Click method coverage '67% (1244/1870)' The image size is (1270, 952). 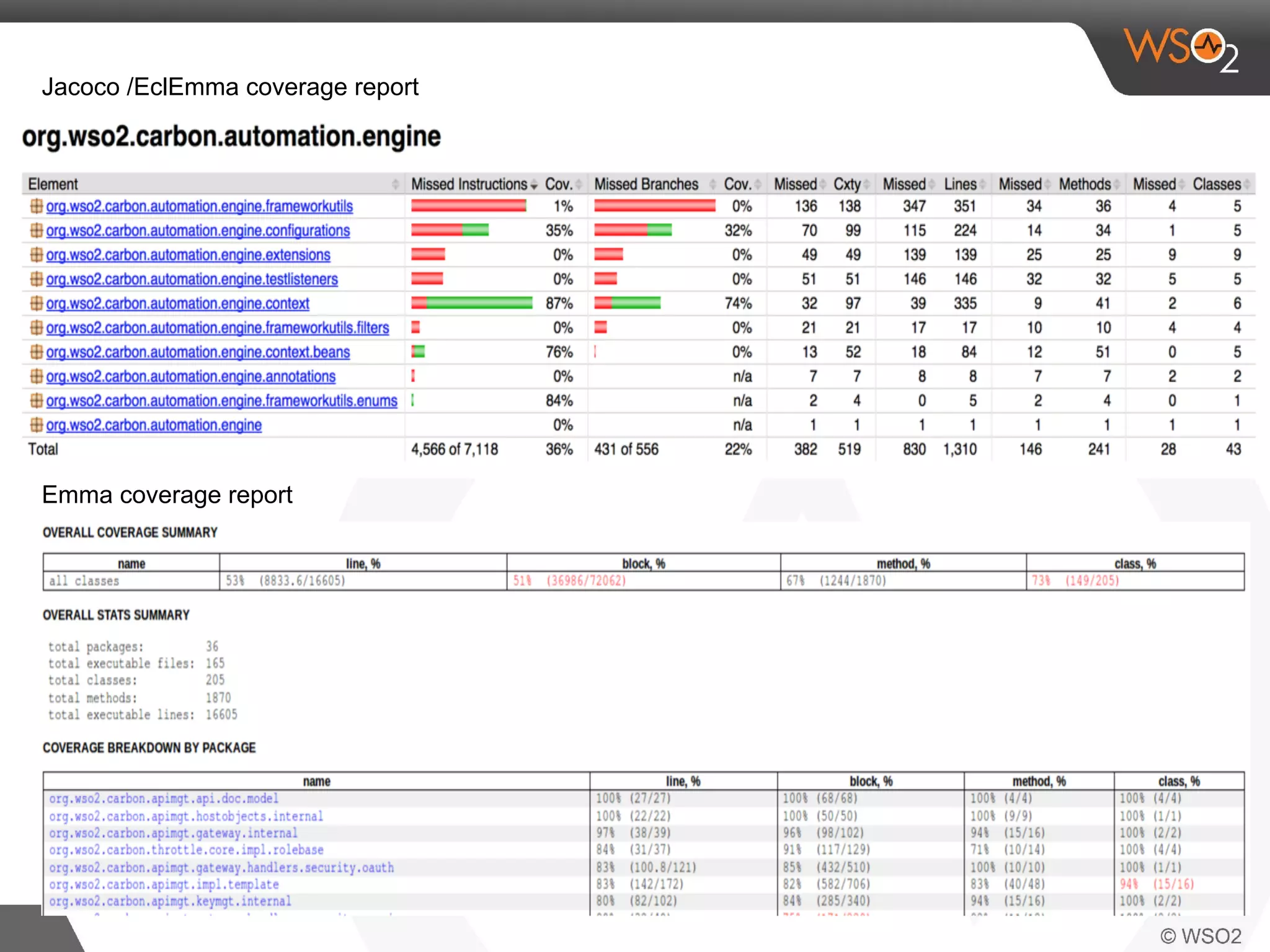point(836,581)
